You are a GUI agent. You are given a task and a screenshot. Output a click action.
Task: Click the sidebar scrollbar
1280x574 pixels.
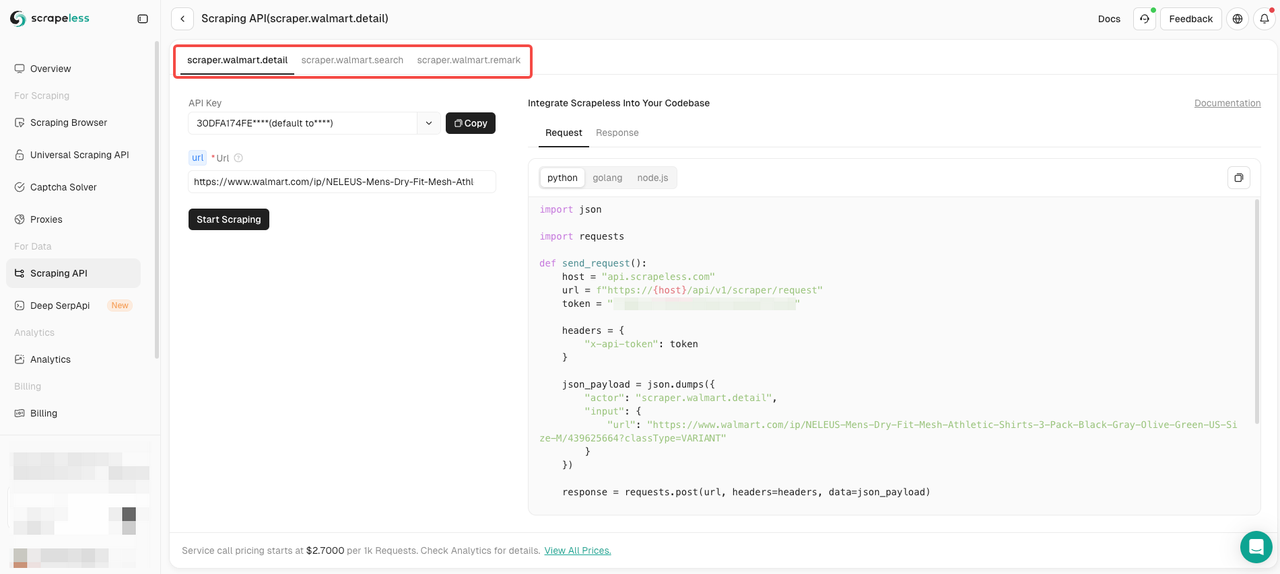(x=156, y=200)
